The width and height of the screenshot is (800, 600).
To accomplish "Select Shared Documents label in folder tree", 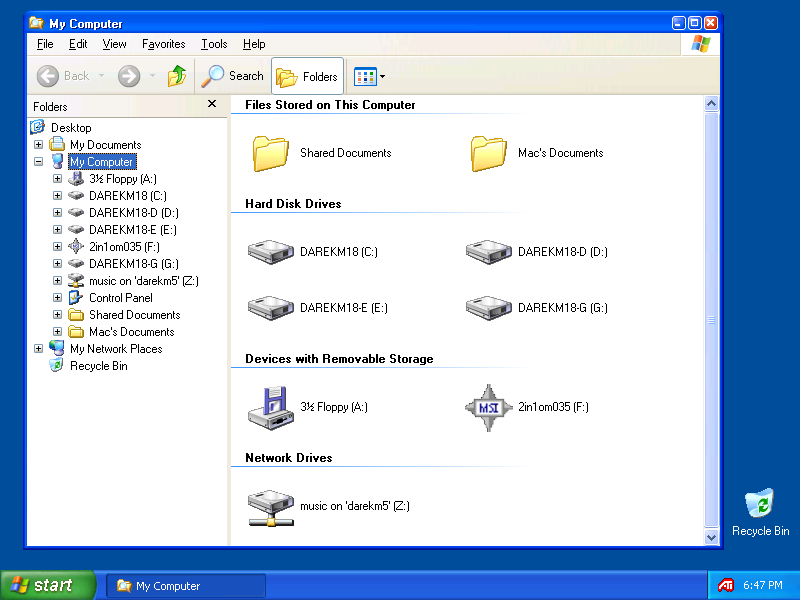I will point(135,315).
